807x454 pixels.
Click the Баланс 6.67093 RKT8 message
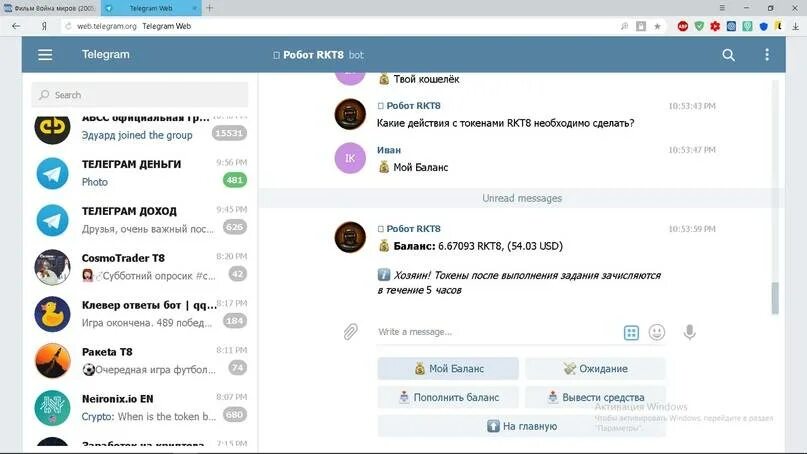point(470,246)
